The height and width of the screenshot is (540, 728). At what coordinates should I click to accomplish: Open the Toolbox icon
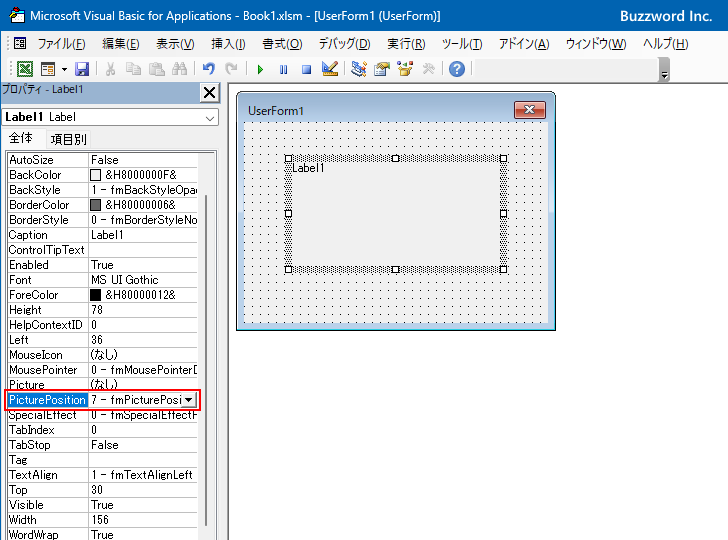pos(428,69)
